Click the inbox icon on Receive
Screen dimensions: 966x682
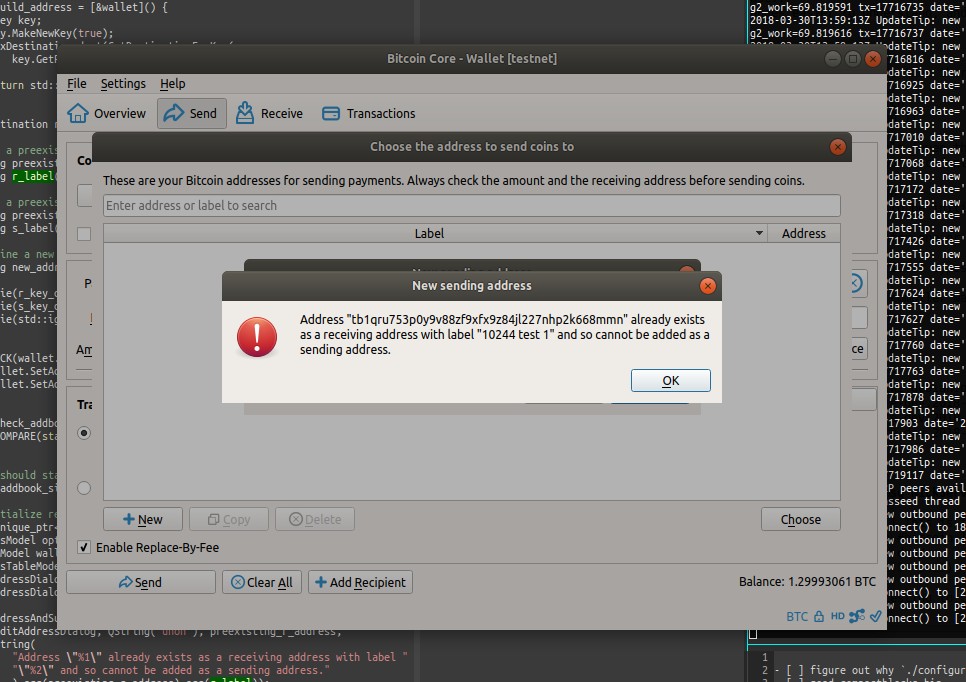[245, 113]
